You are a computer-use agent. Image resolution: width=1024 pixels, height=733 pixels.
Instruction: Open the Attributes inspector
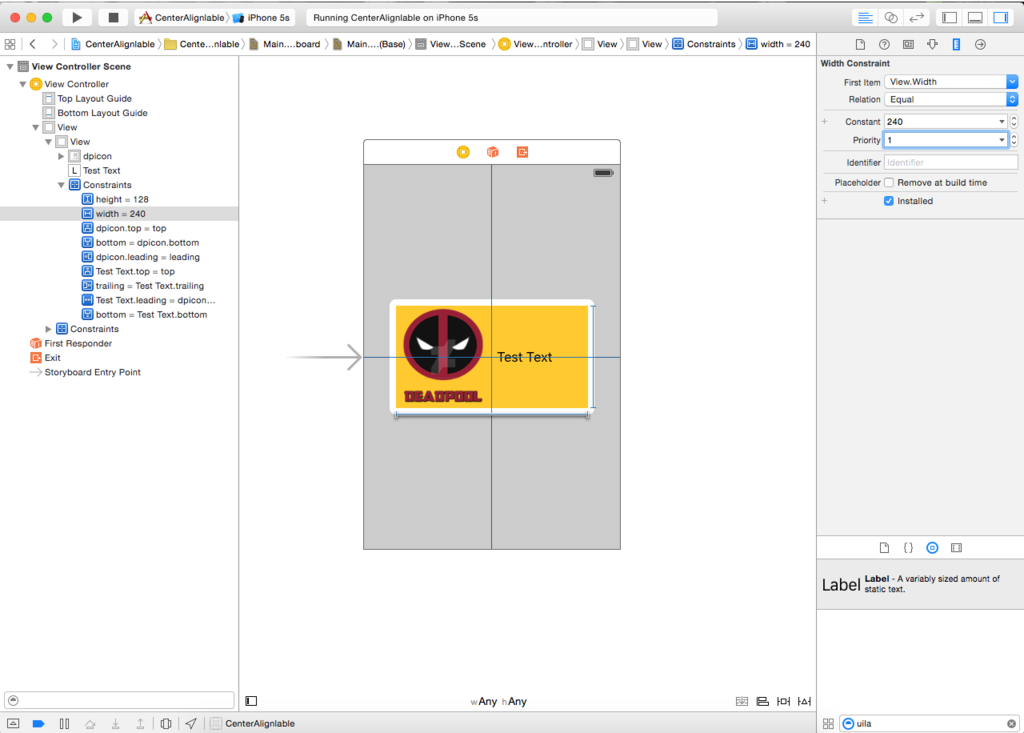932,44
